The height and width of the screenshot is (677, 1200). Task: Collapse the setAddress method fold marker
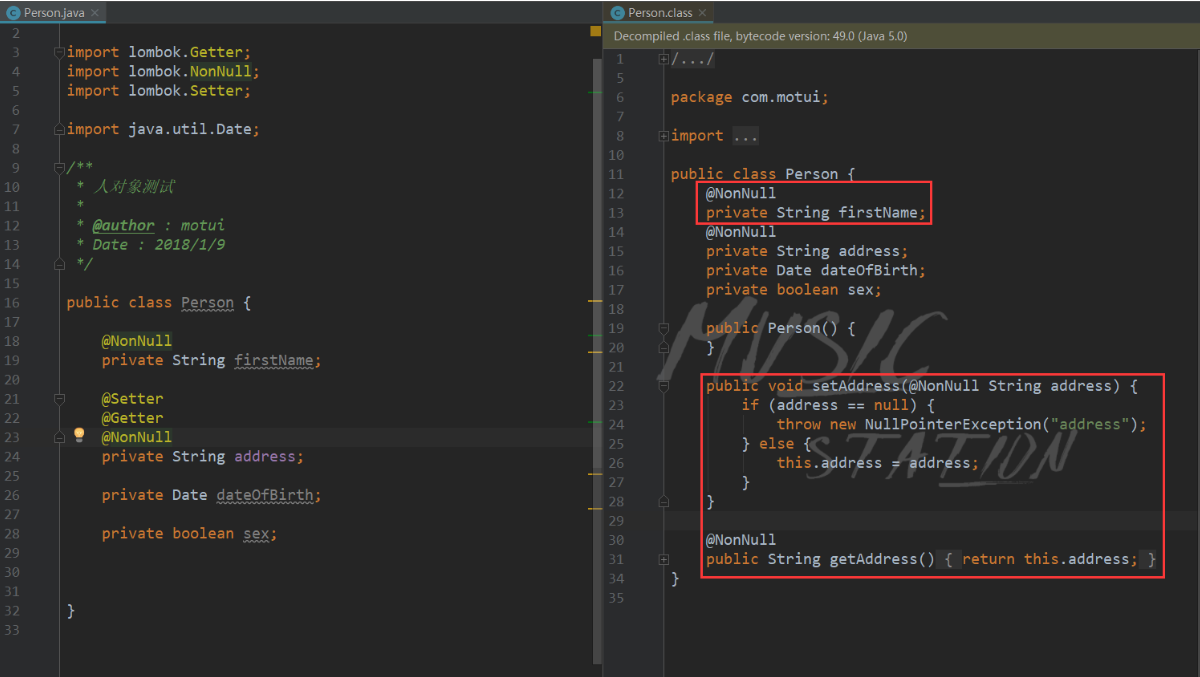(x=664, y=386)
